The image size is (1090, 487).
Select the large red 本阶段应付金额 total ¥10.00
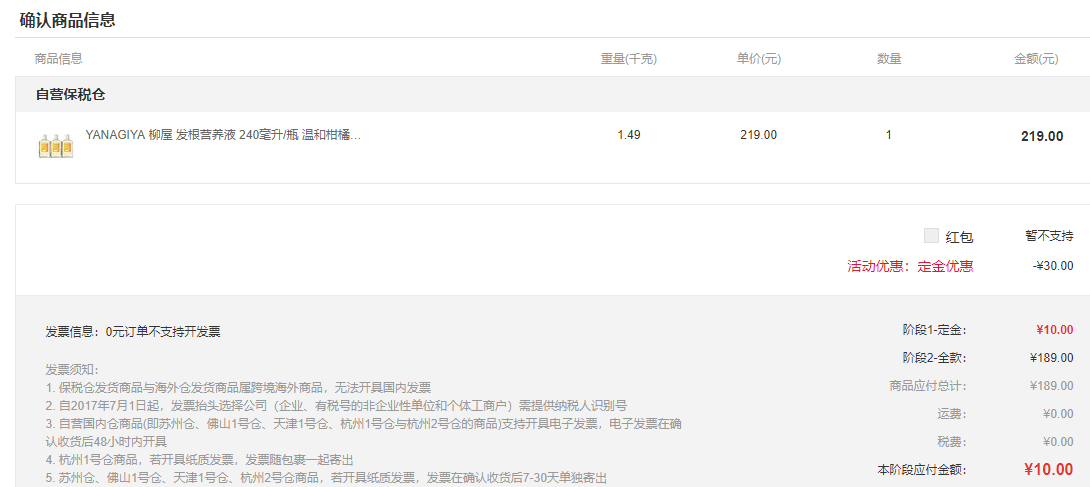click(1048, 469)
